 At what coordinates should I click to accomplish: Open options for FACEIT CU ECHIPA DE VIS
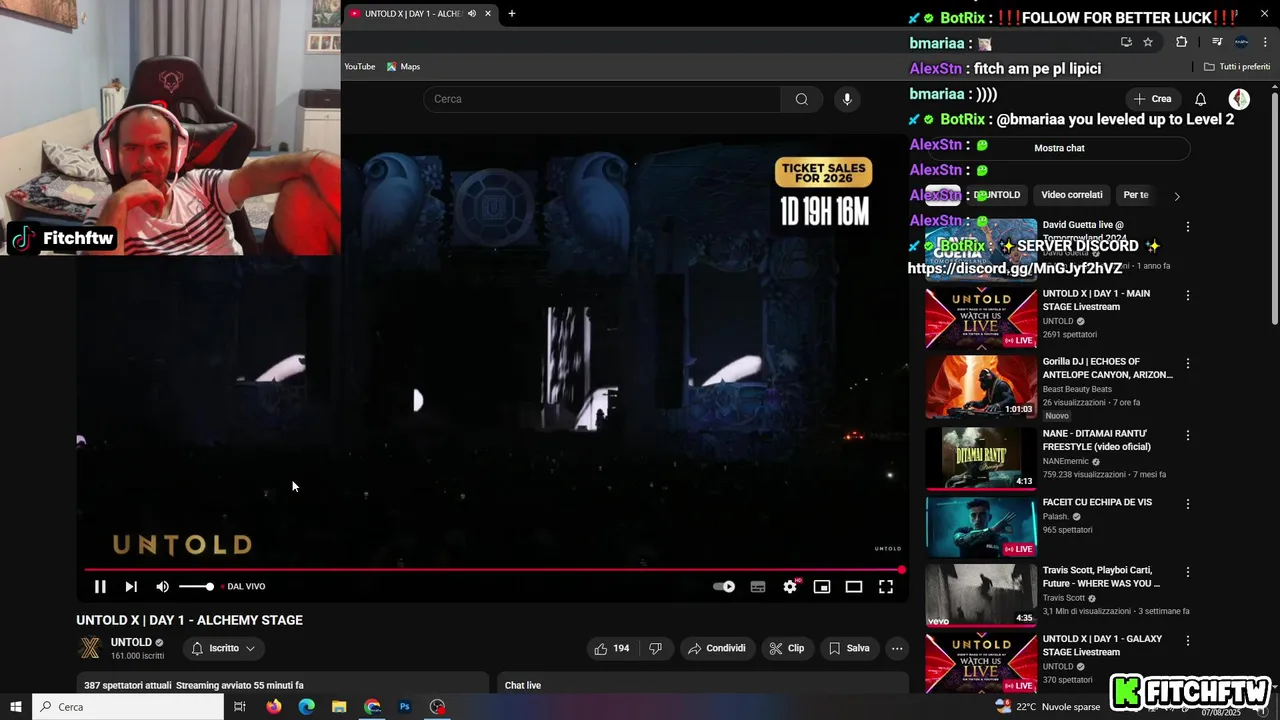1188,504
